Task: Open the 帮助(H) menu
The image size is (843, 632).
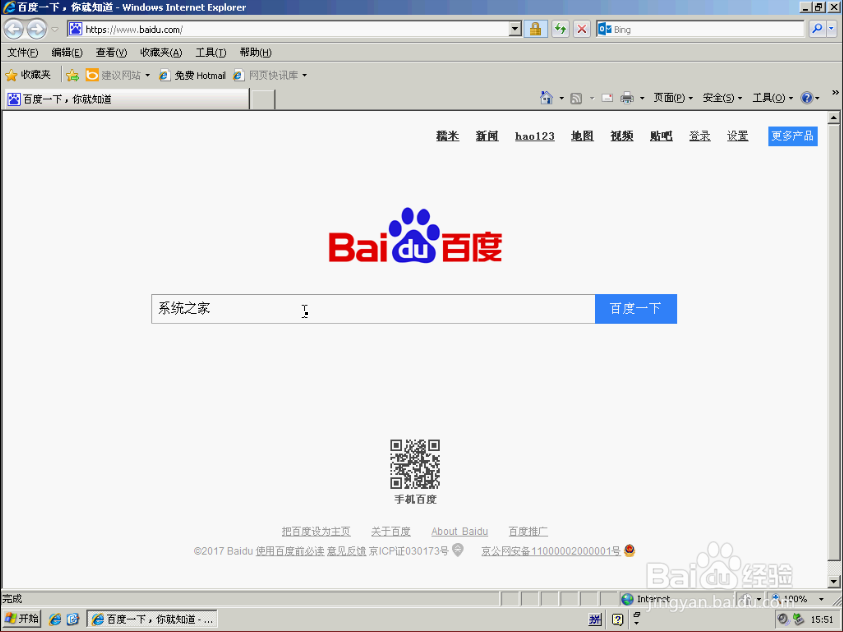Action: [x=255, y=53]
